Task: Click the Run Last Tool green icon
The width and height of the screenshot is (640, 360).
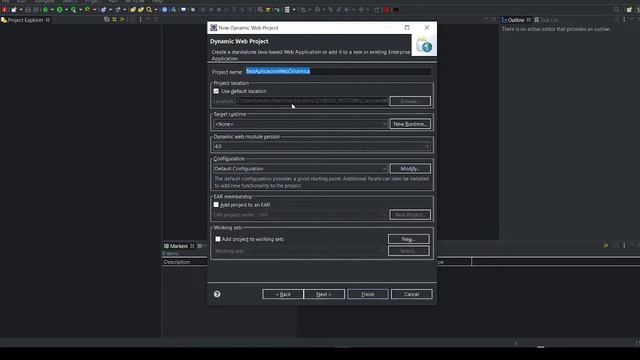Action: (x=87, y=10)
